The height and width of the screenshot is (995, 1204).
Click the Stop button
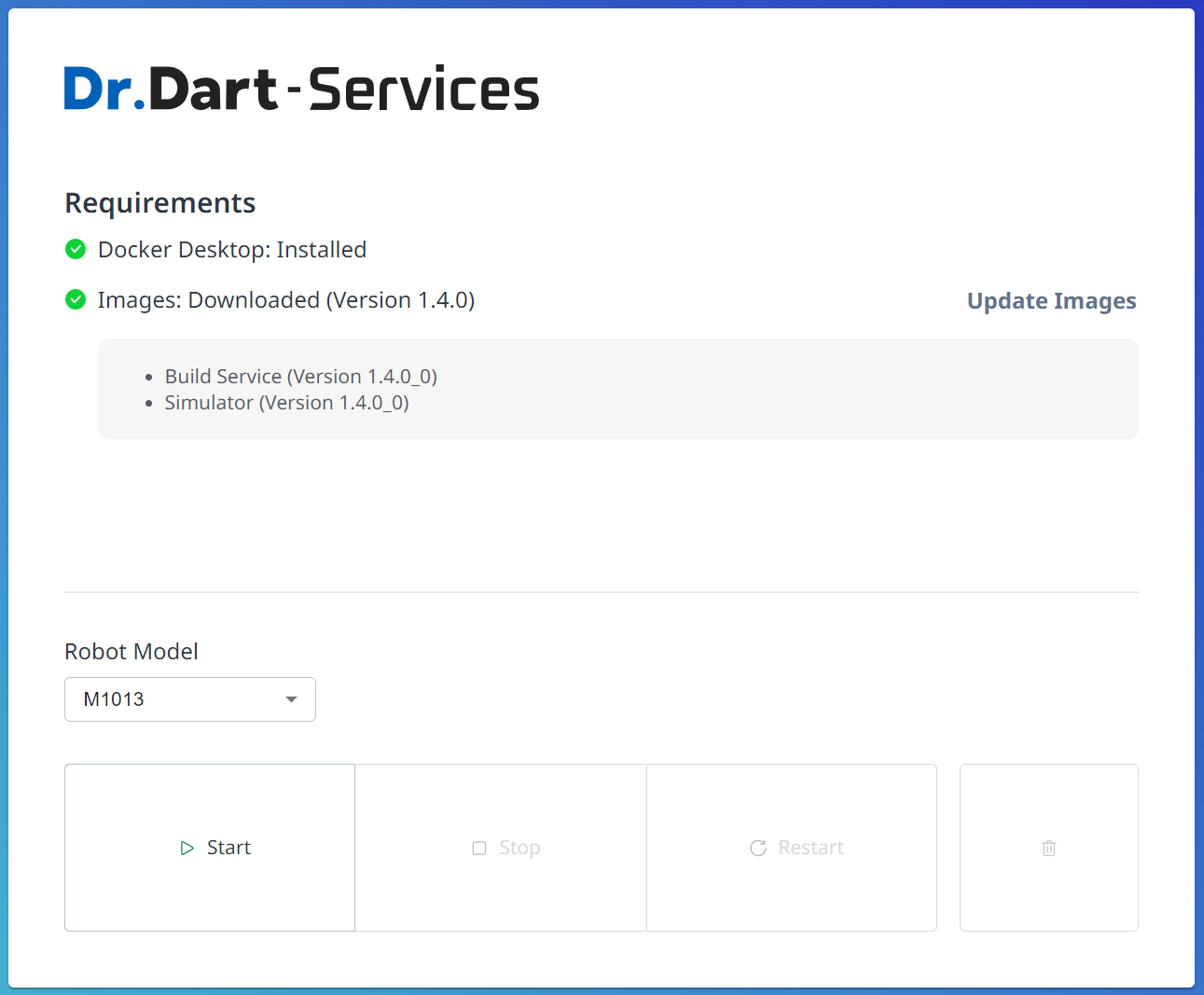pyautogui.click(x=501, y=848)
